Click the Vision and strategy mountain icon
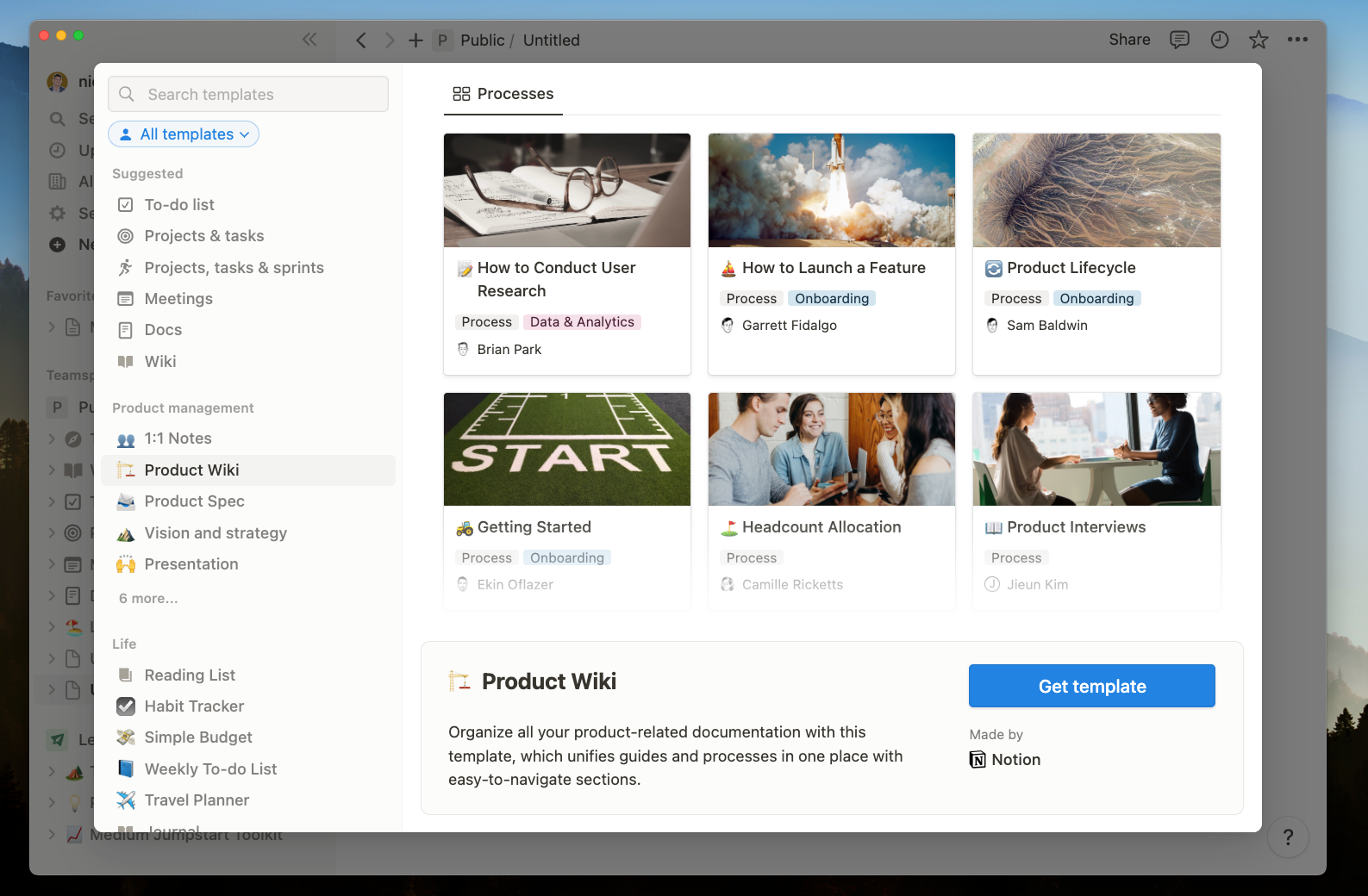Image resolution: width=1368 pixels, height=896 pixels. click(126, 533)
